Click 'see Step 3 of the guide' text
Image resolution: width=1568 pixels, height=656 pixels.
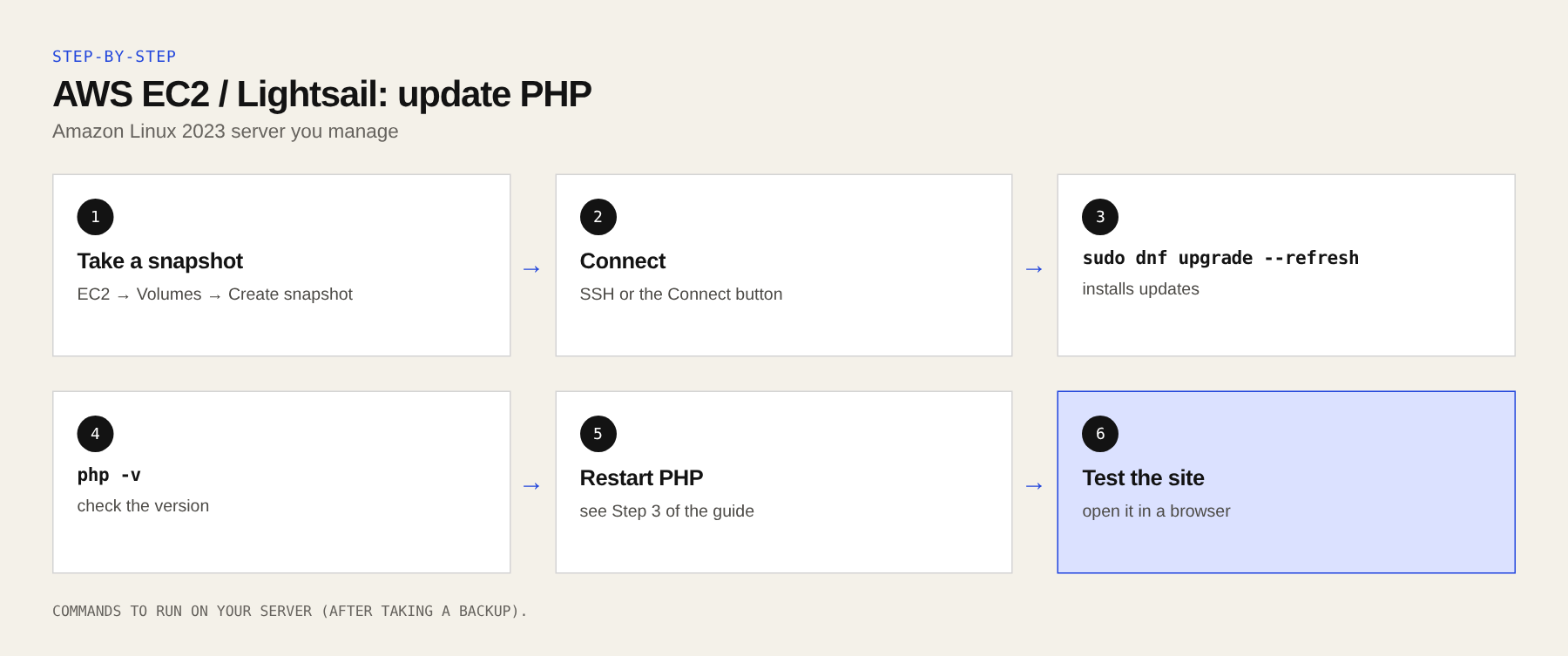(666, 511)
